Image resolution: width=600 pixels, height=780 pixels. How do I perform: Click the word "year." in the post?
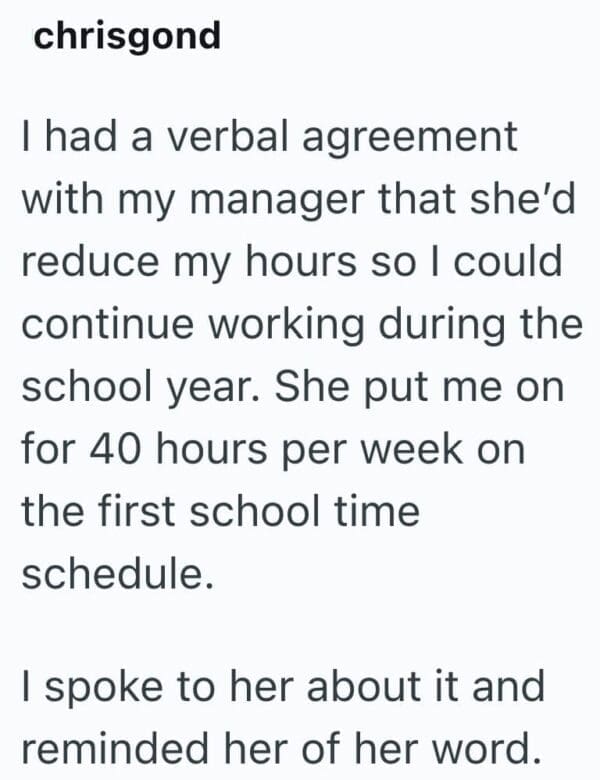coord(202,388)
